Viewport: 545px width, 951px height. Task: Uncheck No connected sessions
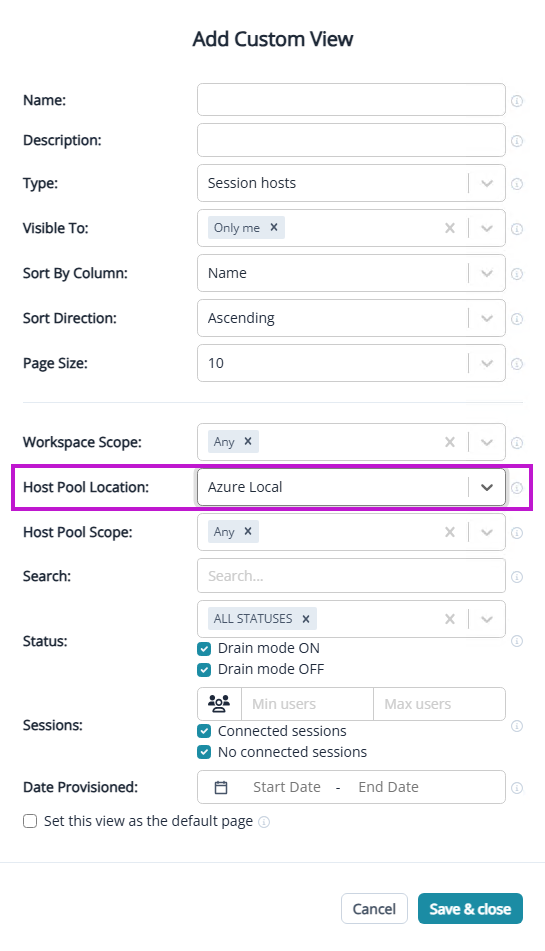(x=204, y=752)
